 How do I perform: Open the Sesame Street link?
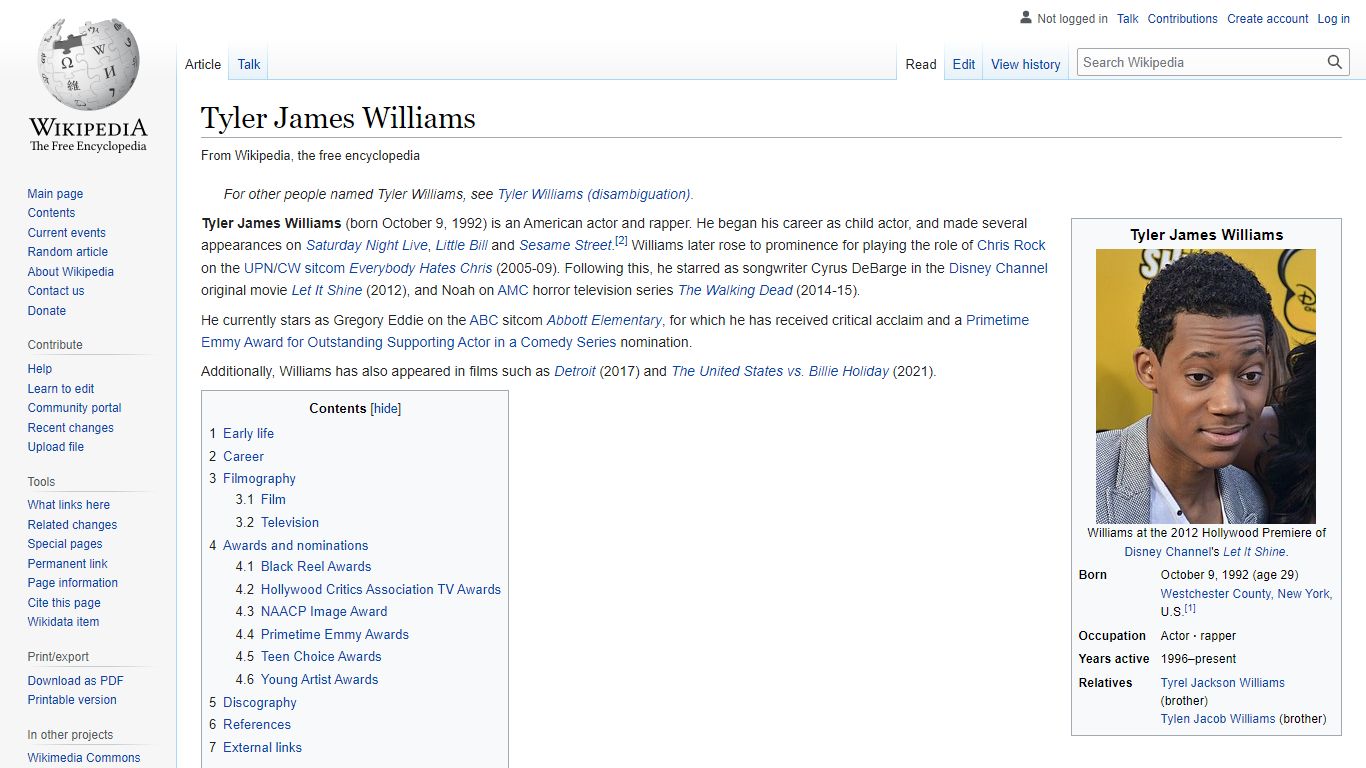click(565, 245)
